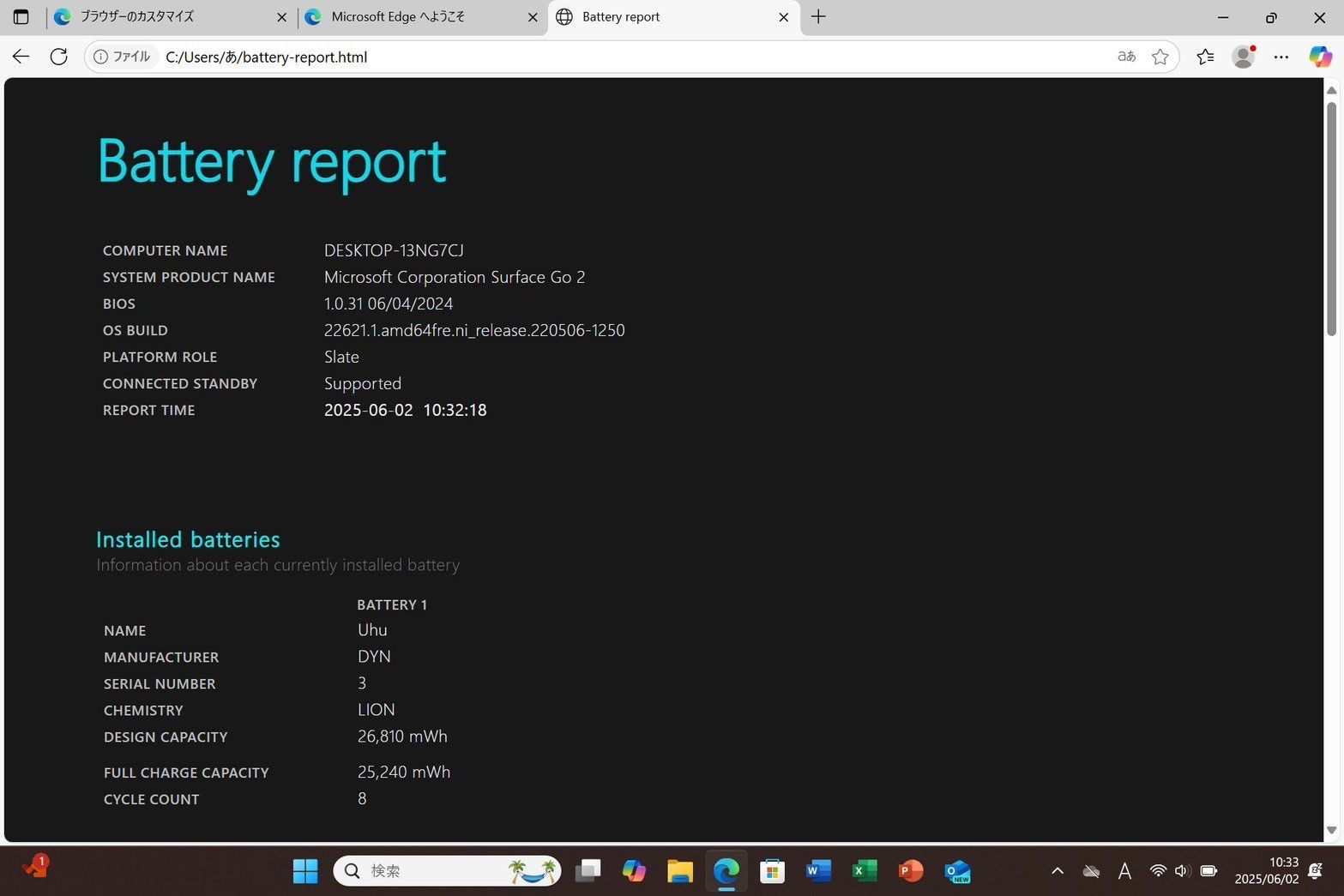Open File Explorer from taskbar
Image resolution: width=1344 pixels, height=896 pixels.
tap(680, 871)
